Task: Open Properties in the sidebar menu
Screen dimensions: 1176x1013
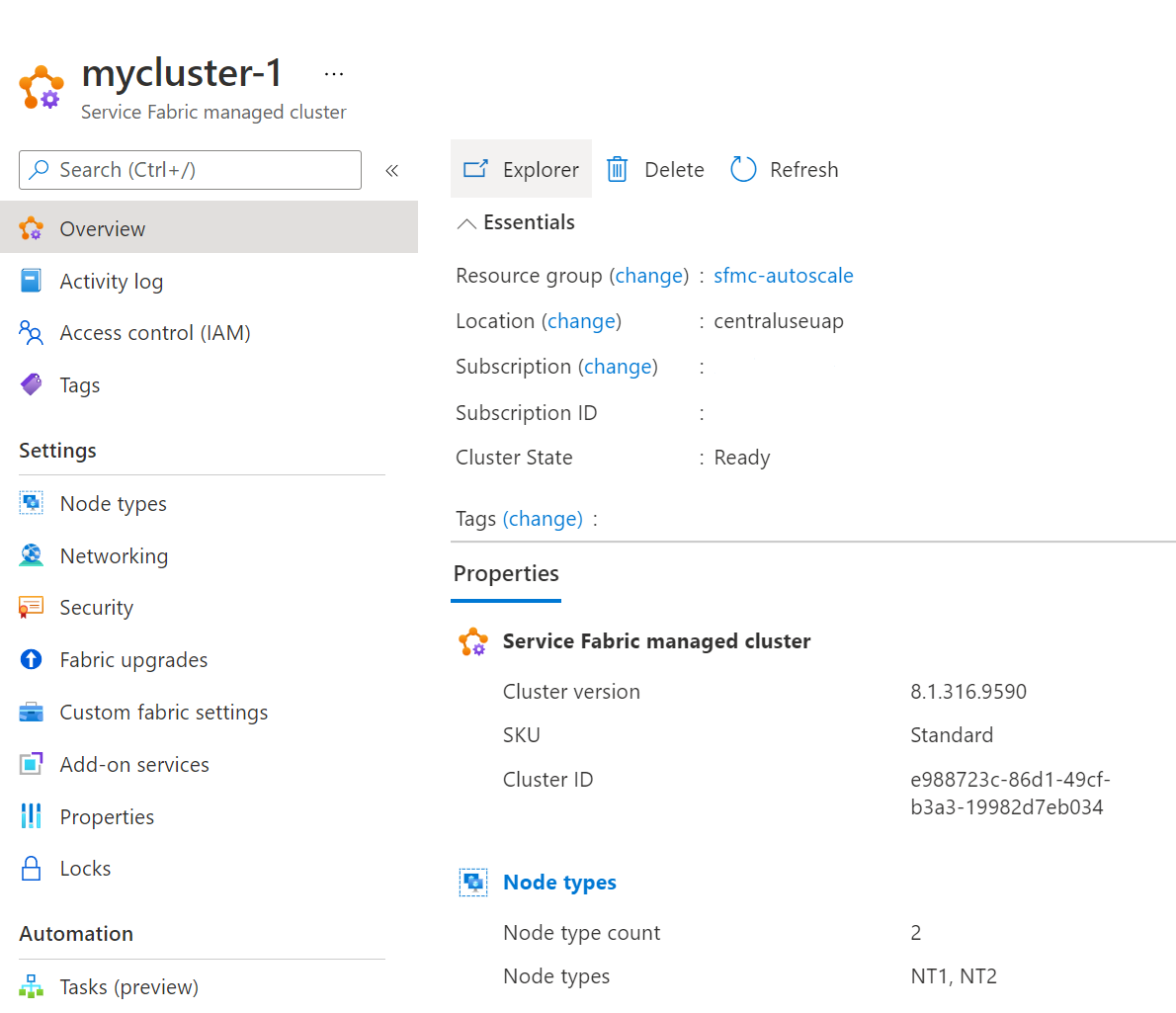Action: click(107, 816)
